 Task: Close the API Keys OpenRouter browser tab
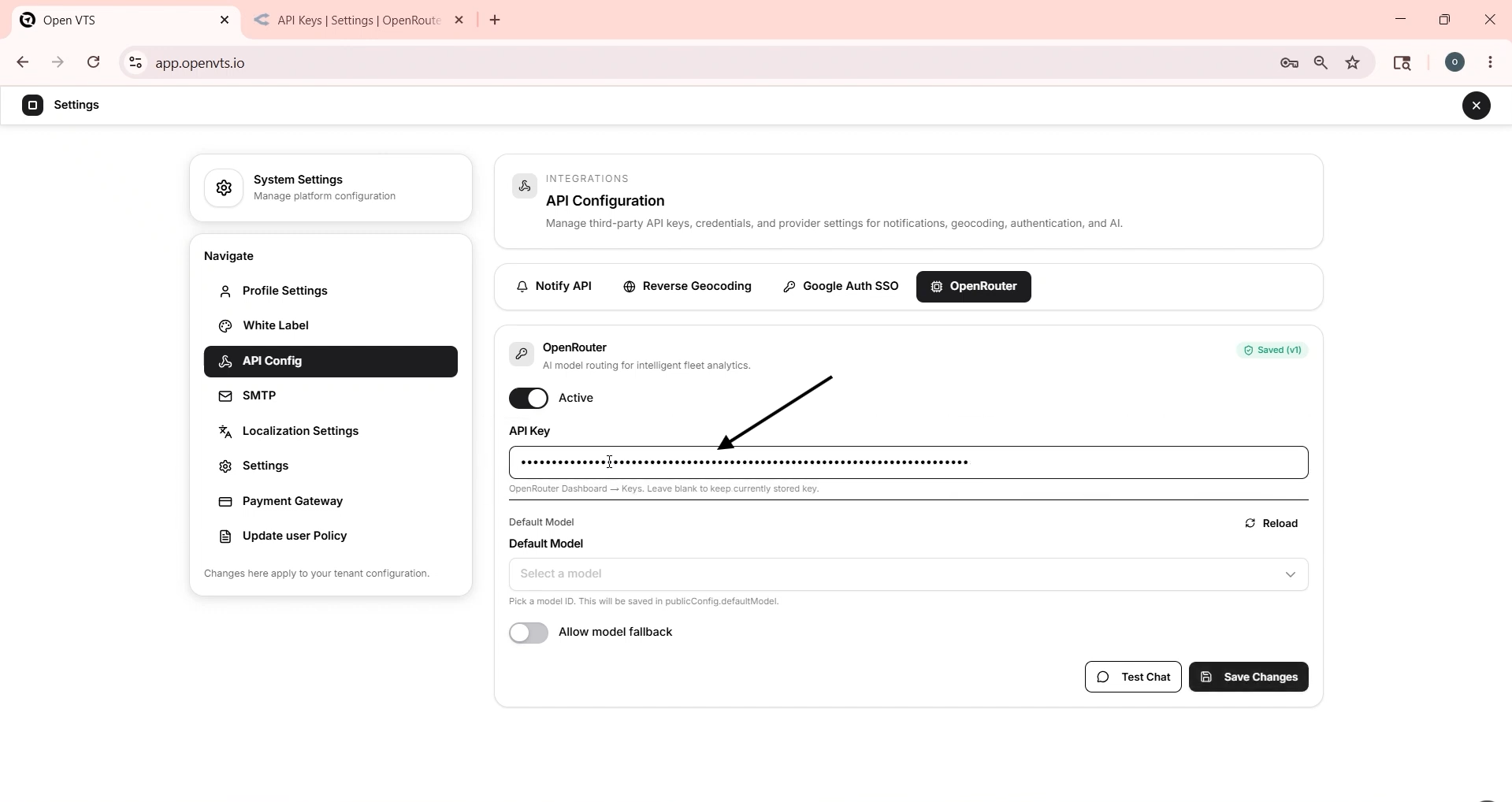pyautogui.click(x=459, y=20)
